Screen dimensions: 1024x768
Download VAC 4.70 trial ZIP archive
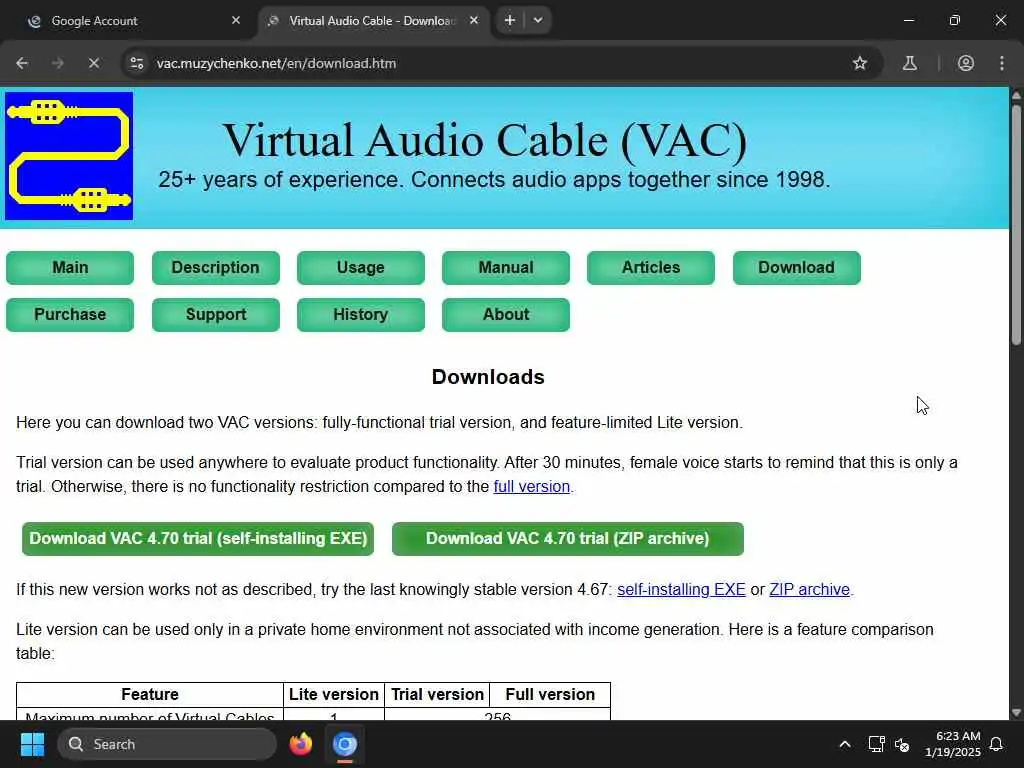coord(568,539)
